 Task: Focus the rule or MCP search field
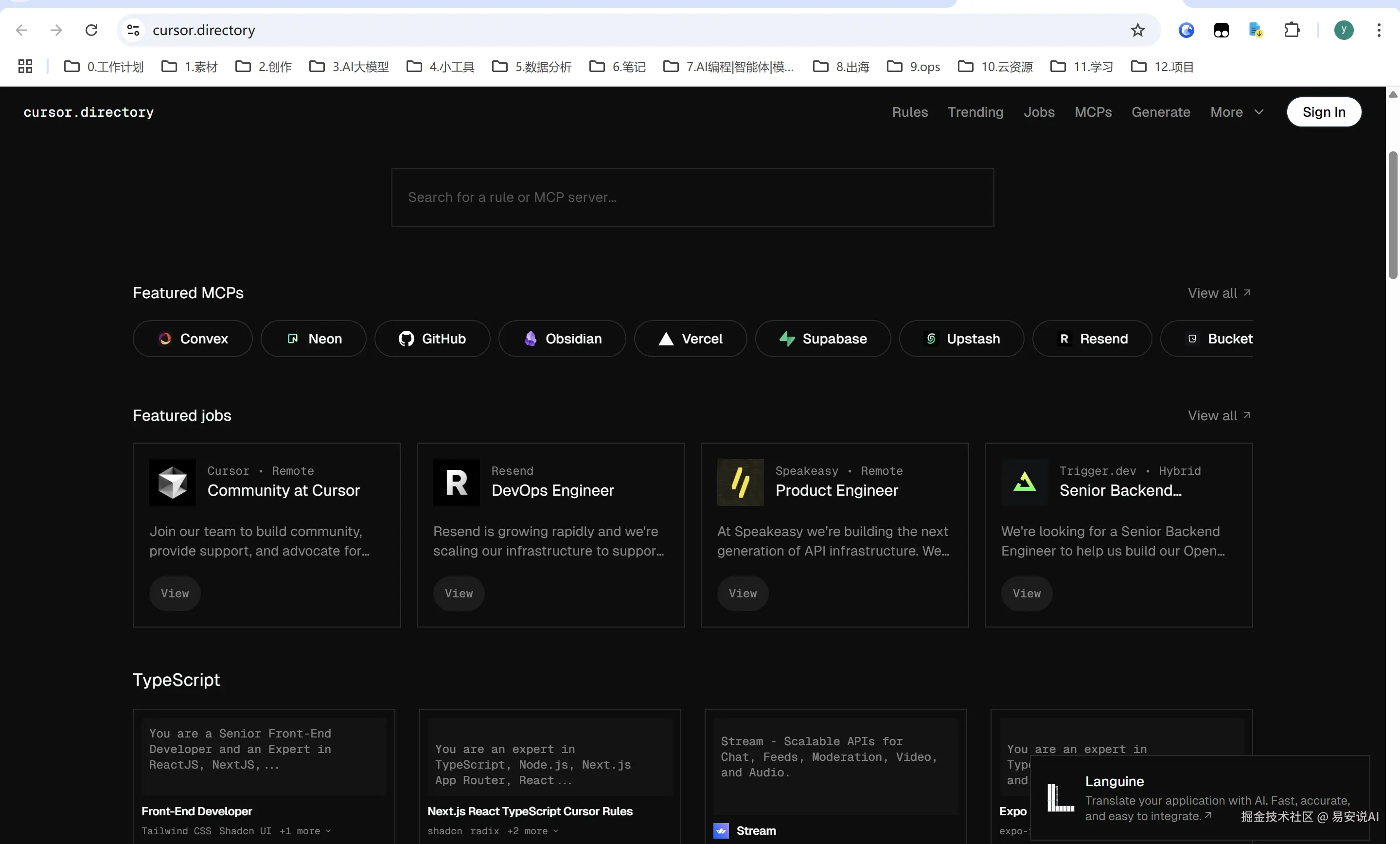(692, 197)
